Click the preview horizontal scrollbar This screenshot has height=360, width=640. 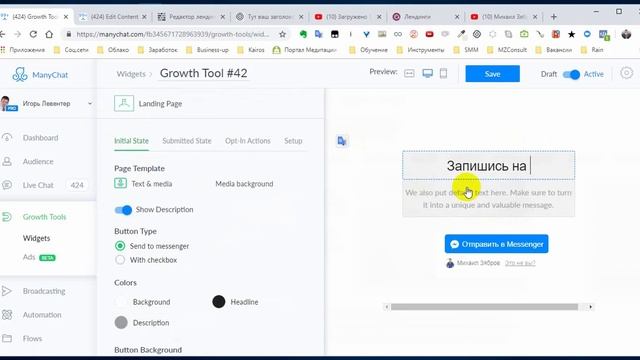[484, 307]
